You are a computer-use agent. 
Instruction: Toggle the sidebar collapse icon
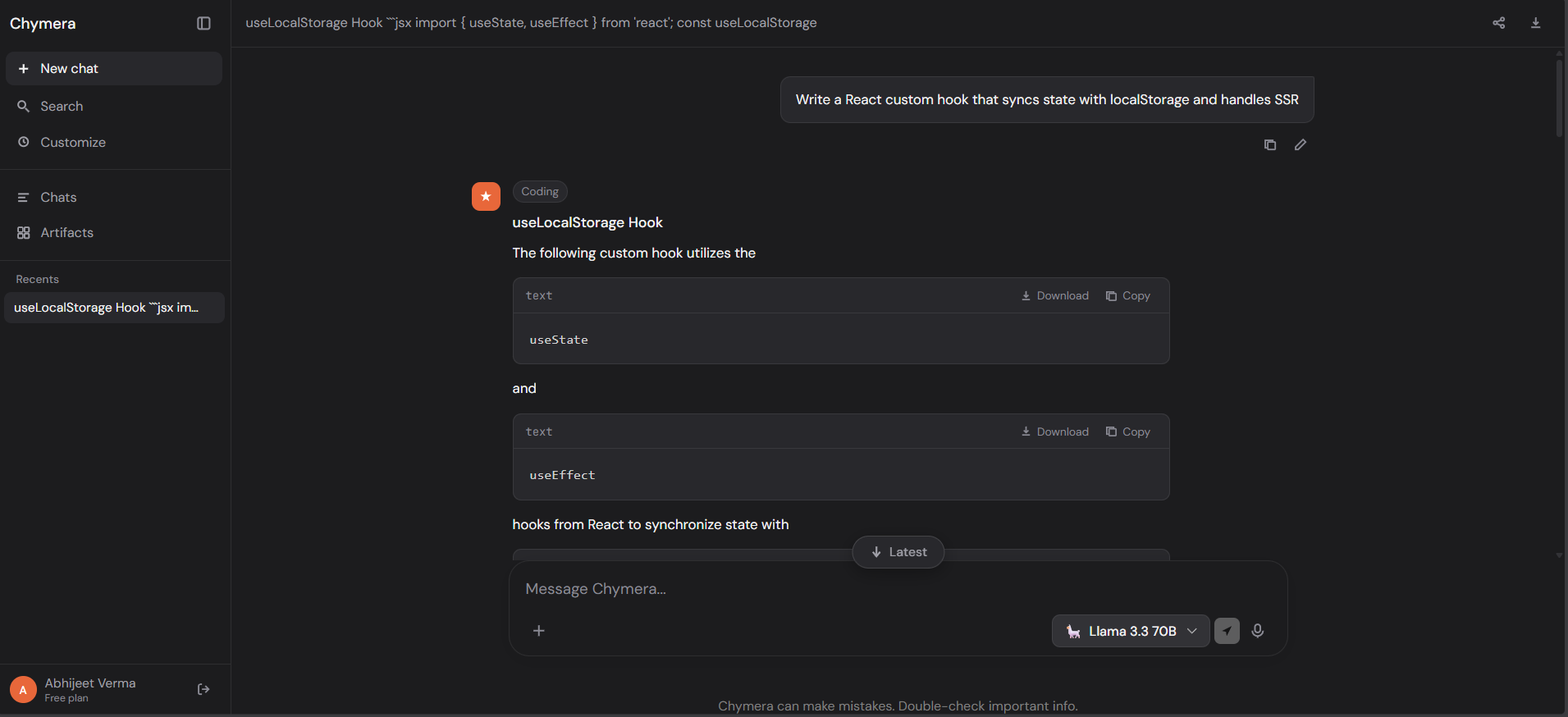coord(203,24)
